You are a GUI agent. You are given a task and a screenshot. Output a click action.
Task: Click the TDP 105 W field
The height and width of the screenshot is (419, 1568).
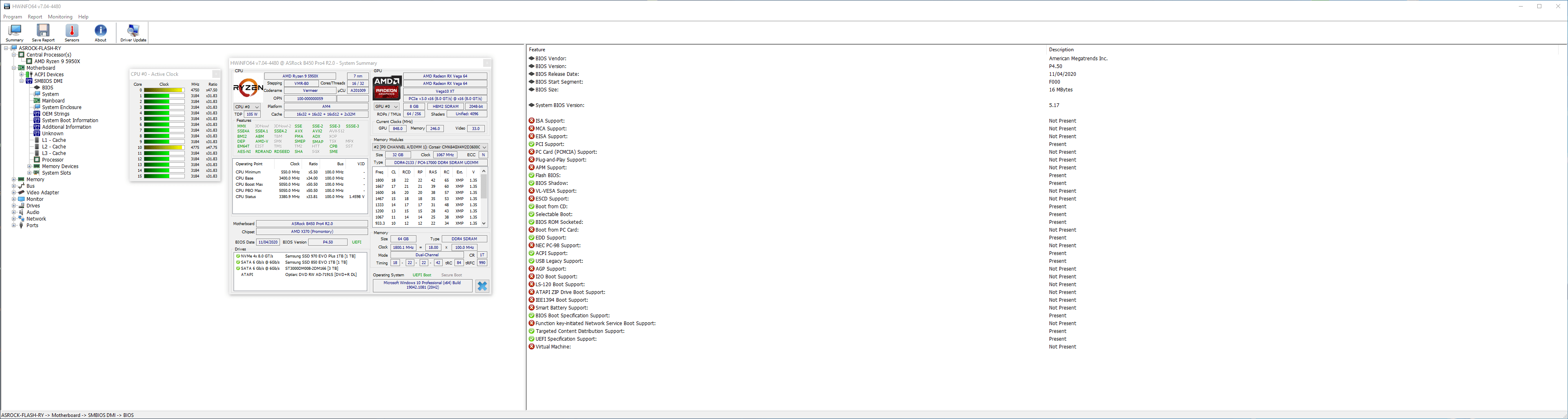[252, 114]
